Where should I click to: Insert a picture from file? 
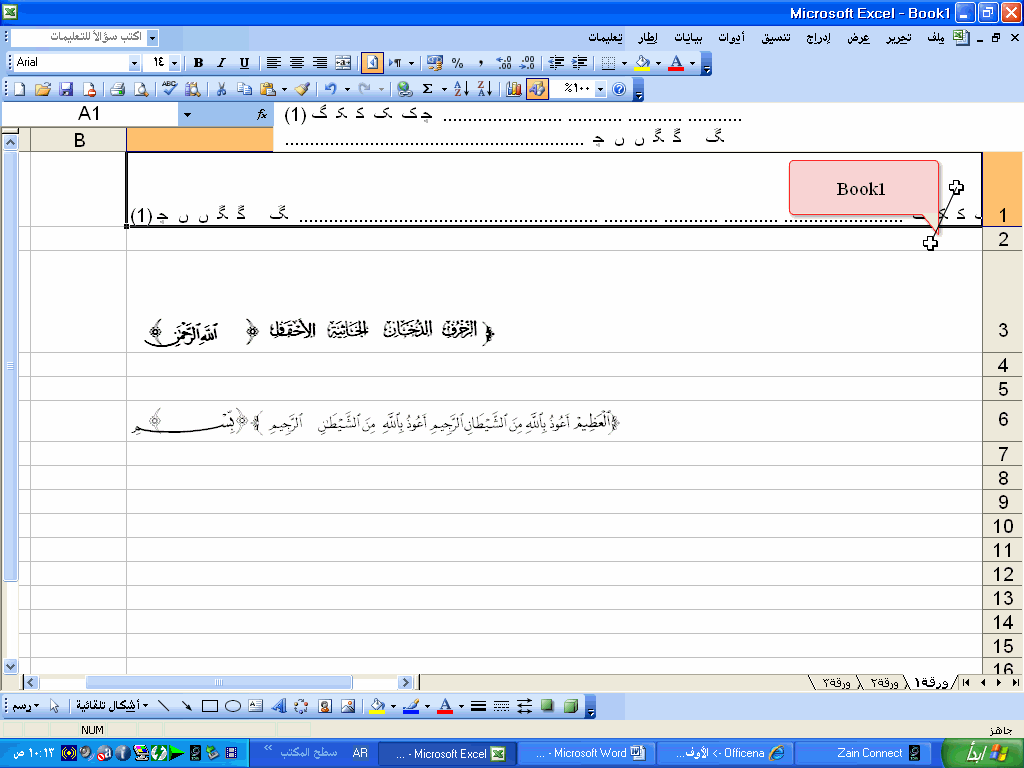pos(347,706)
